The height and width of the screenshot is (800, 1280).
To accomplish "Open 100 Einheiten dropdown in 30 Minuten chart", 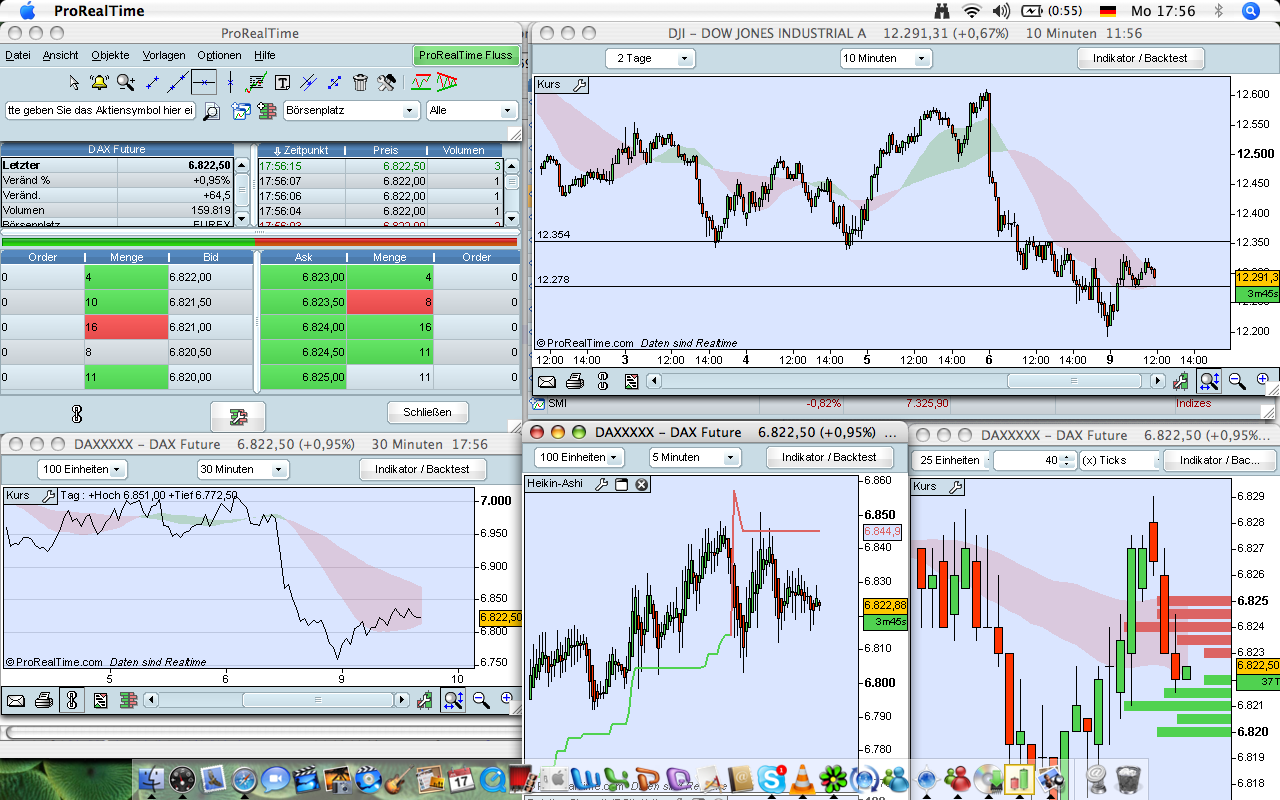I will pos(83,469).
